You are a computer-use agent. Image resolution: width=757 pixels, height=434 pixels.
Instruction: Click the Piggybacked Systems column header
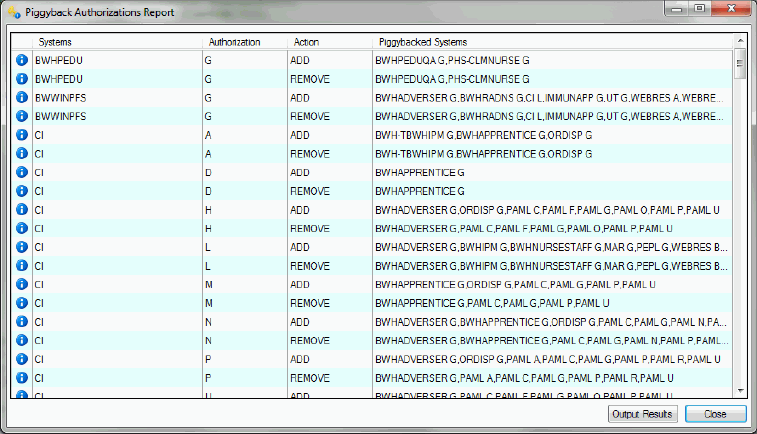point(423,42)
